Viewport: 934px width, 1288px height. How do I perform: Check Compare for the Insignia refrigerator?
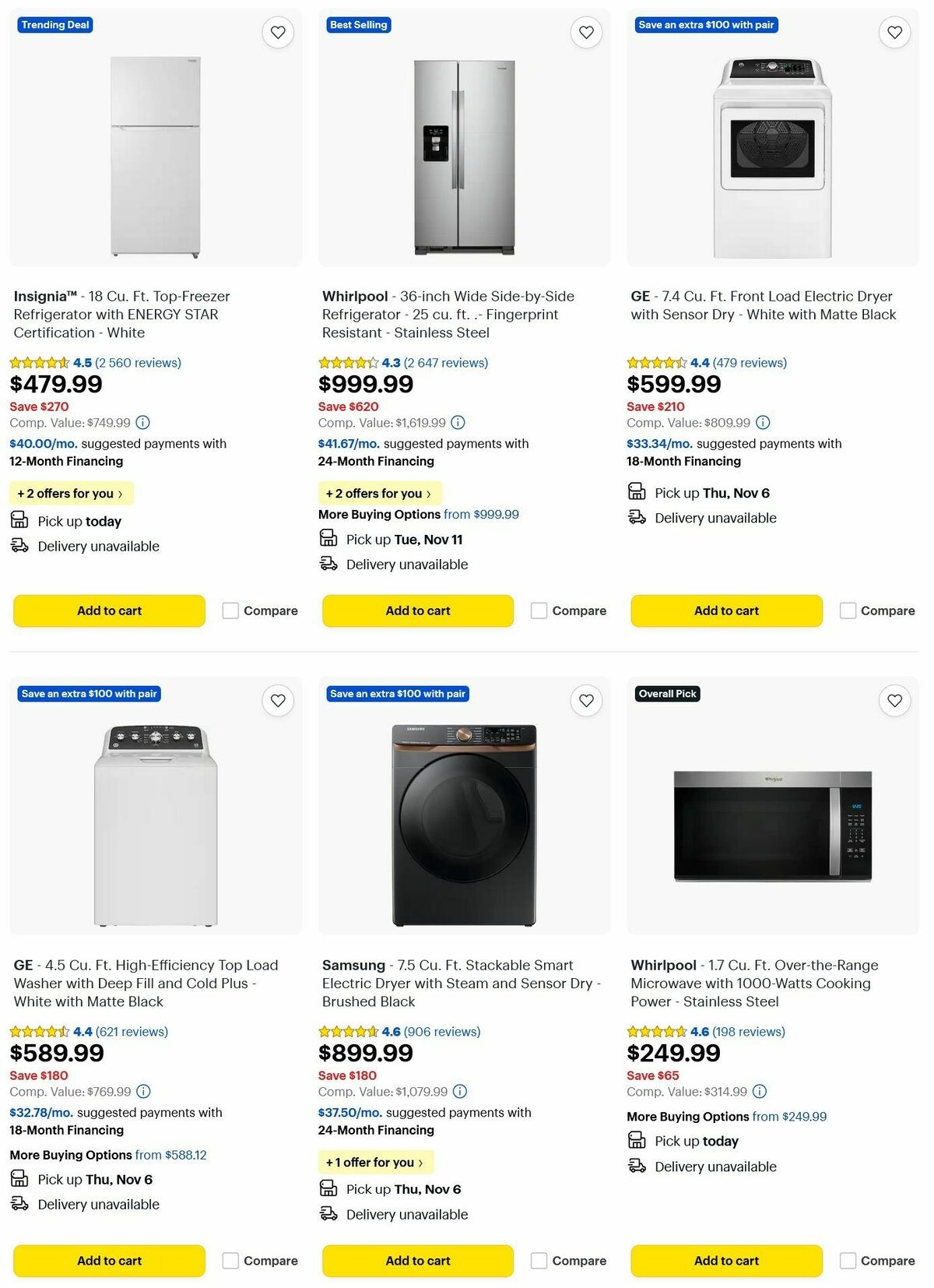[x=230, y=611]
